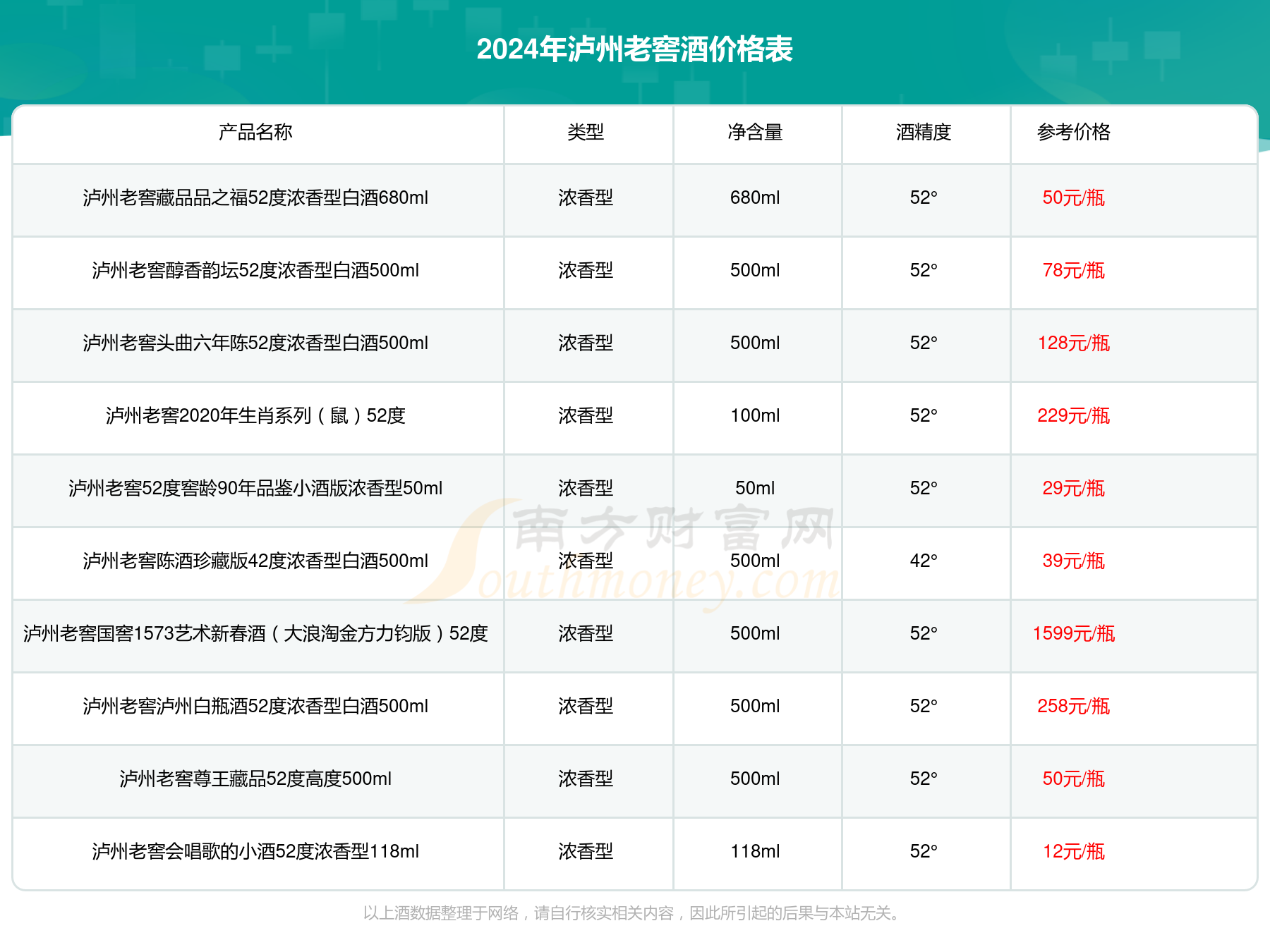Click 浓香型 in the 会唱歌的小酒 row

point(586,852)
